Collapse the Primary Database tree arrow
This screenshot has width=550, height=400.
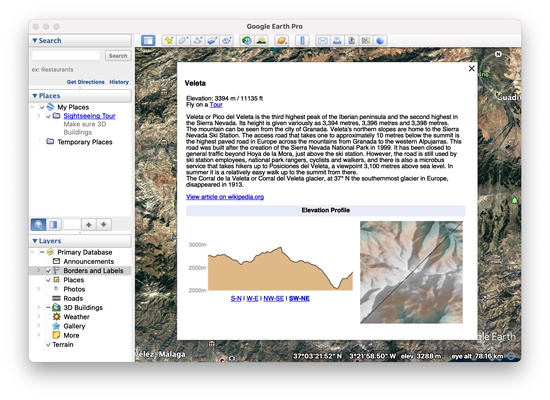pos(32,252)
